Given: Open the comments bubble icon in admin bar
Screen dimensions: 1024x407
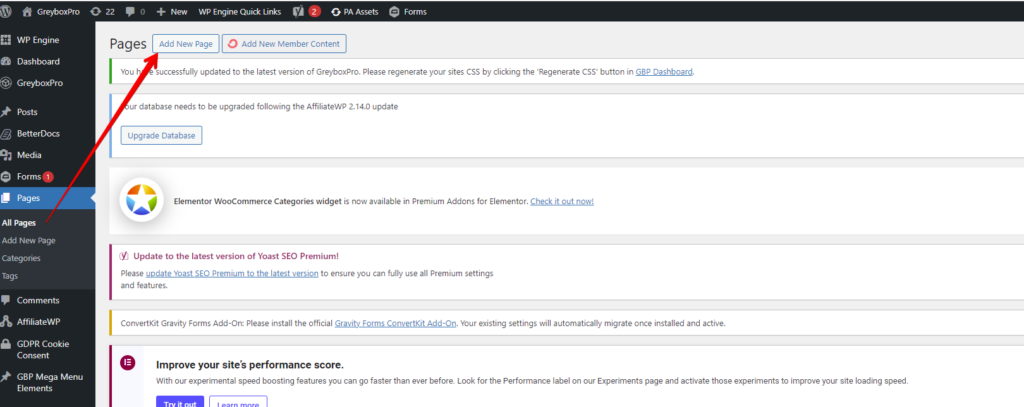Looking at the screenshot, I should point(131,12).
